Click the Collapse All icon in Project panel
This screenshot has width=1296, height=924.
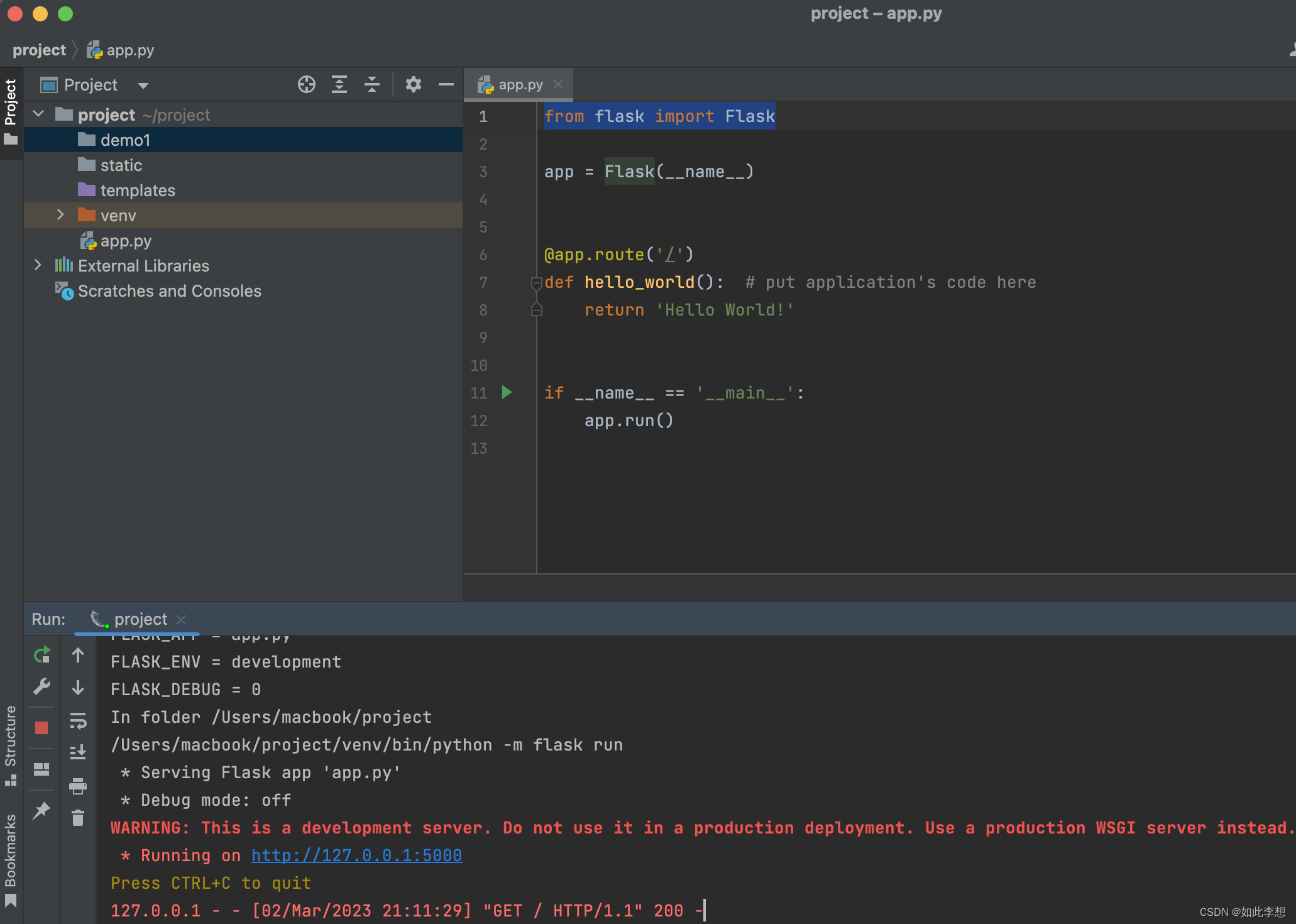click(372, 84)
